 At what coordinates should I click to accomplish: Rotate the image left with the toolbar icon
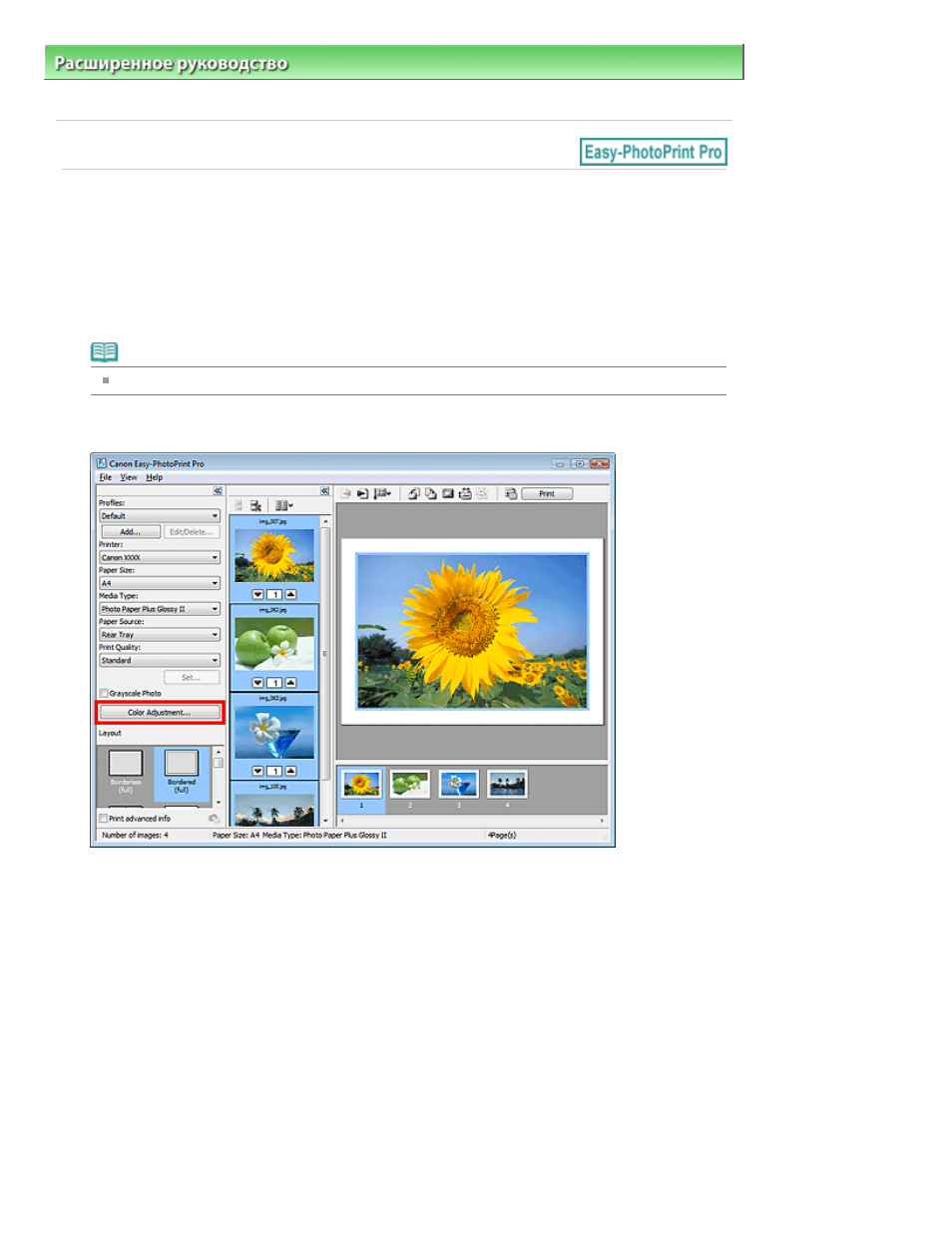point(413,493)
